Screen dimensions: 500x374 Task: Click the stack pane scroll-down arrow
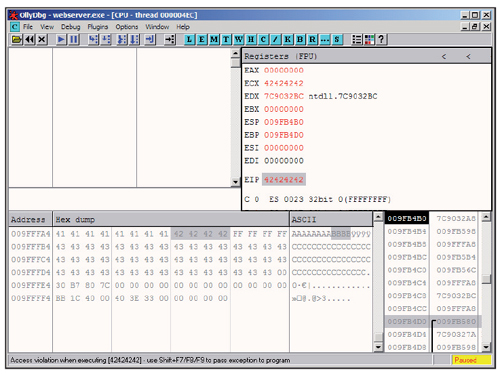[486, 347]
